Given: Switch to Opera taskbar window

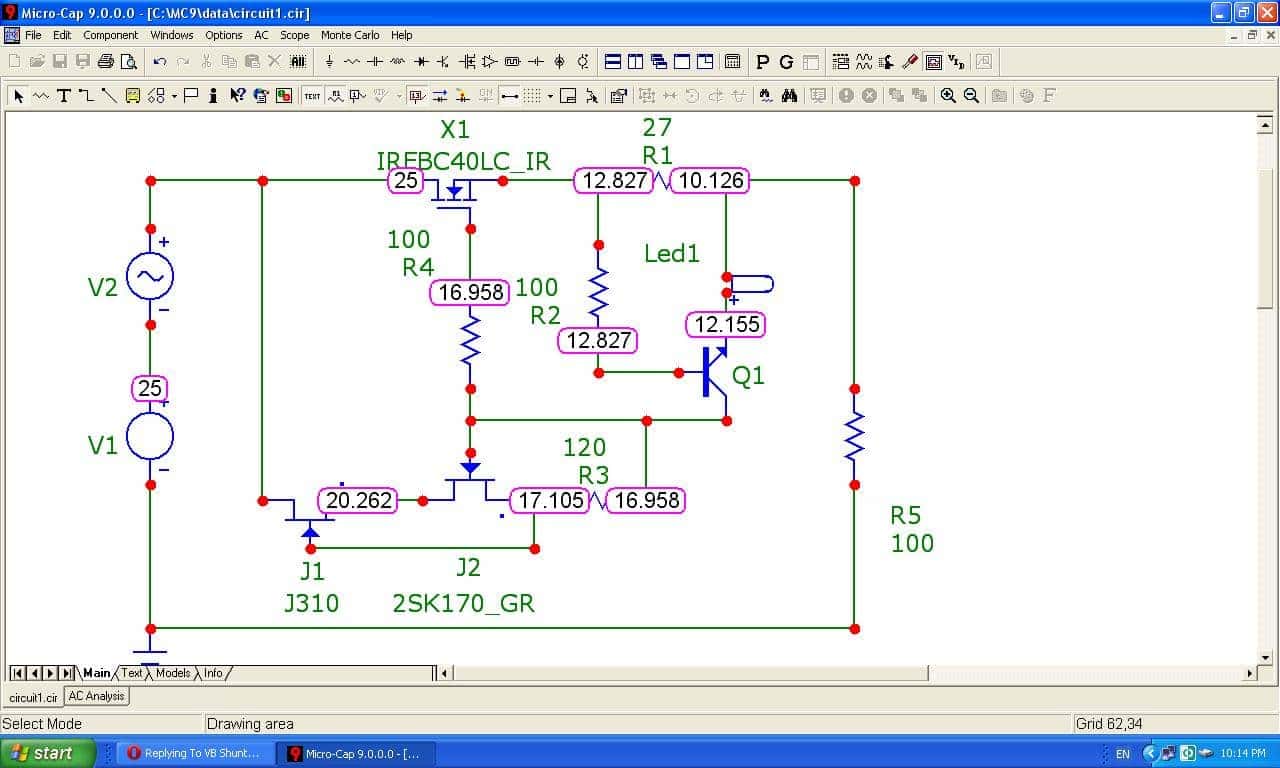Looking at the screenshot, I should [x=196, y=753].
